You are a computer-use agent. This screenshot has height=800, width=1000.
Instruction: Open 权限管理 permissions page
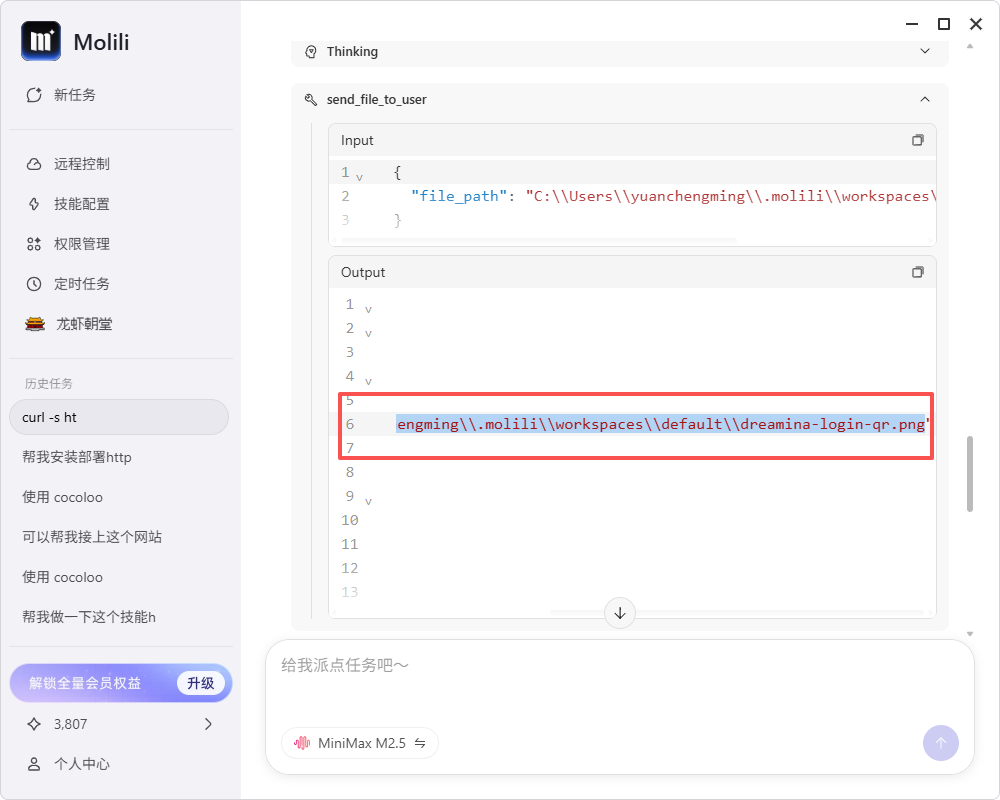coord(81,244)
